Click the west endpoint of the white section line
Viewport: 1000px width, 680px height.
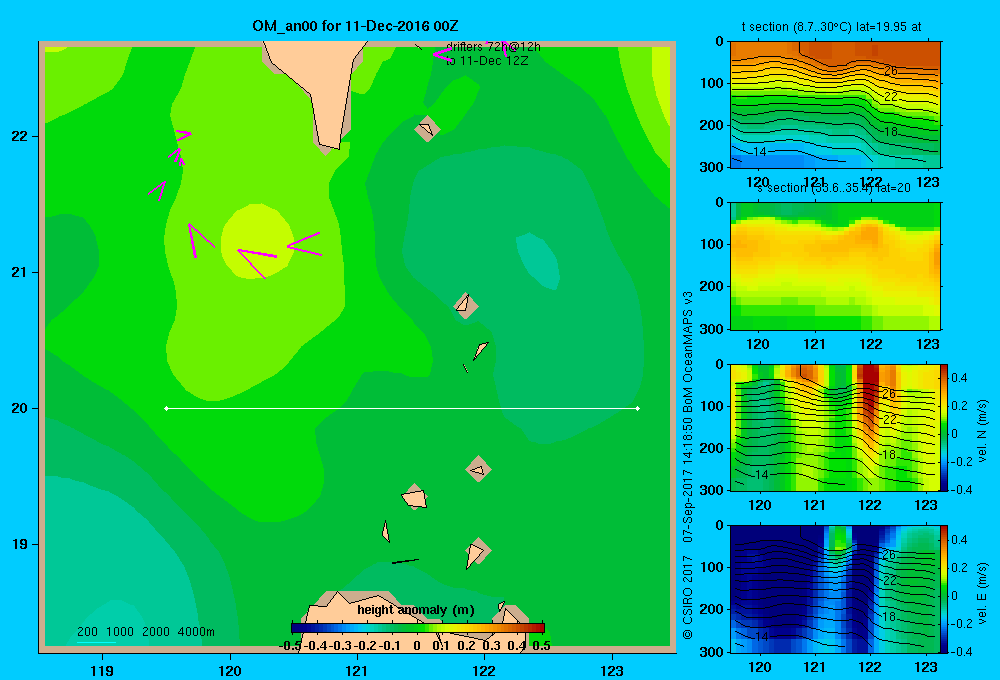[166, 408]
